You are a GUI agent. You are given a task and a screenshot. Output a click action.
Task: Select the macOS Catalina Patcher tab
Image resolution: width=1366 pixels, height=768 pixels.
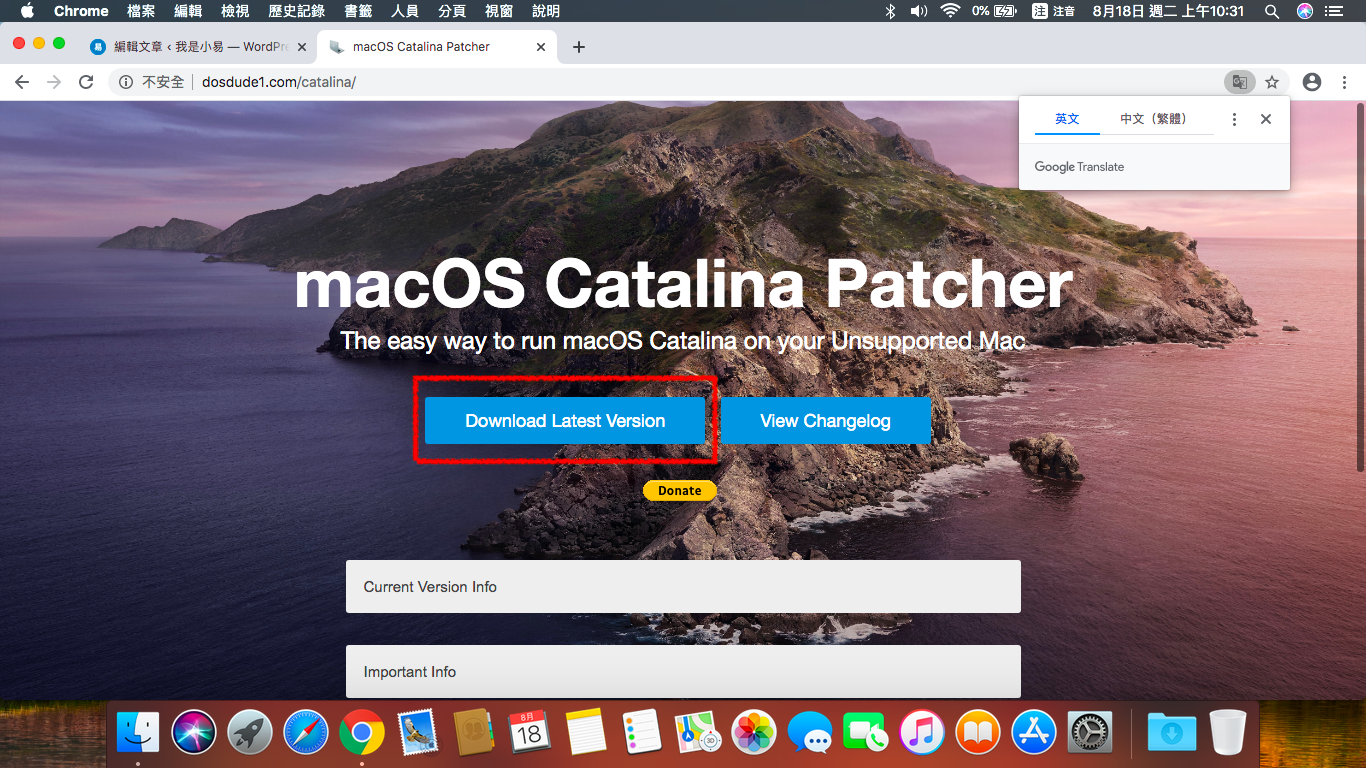pyautogui.click(x=437, y=47)
